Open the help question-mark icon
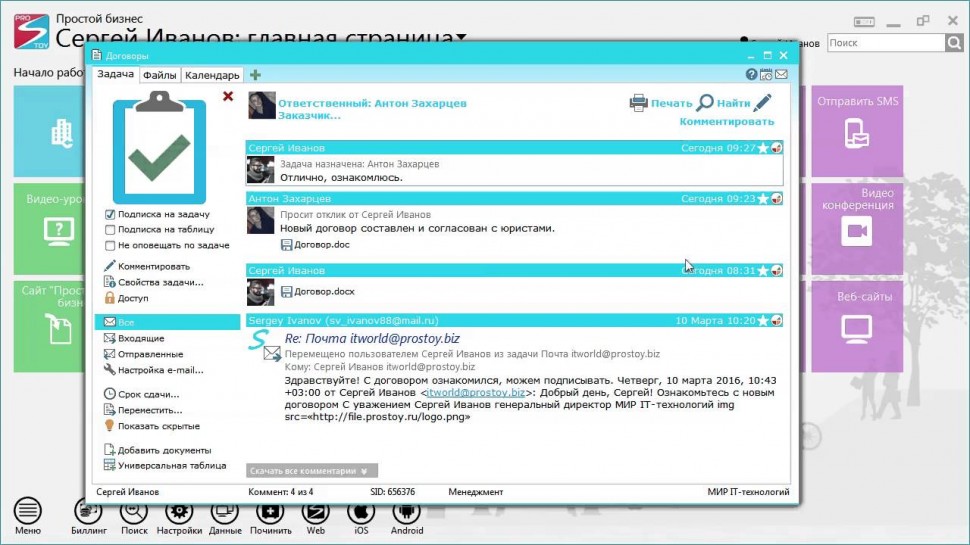 (x=751, y=75)
